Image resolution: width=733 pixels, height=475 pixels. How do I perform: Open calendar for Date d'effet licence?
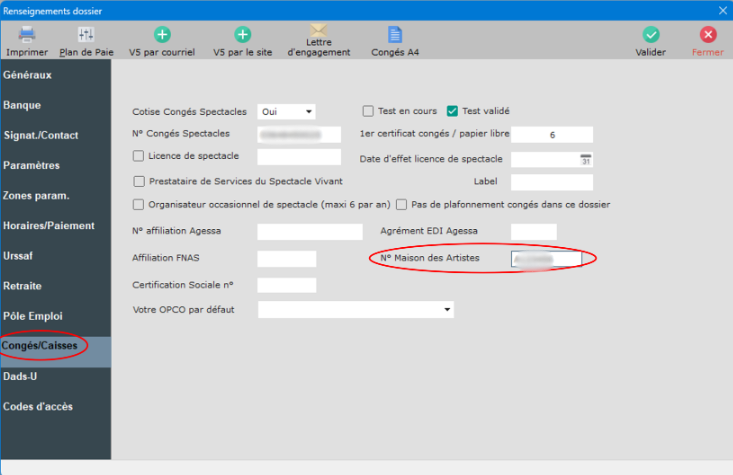coord(587,158)
